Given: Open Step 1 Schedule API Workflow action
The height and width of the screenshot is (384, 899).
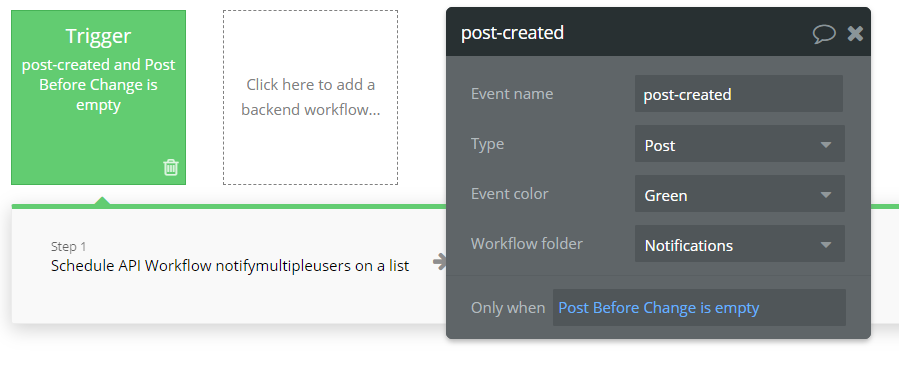Looking at the screenshot, I should pos(230,265).
